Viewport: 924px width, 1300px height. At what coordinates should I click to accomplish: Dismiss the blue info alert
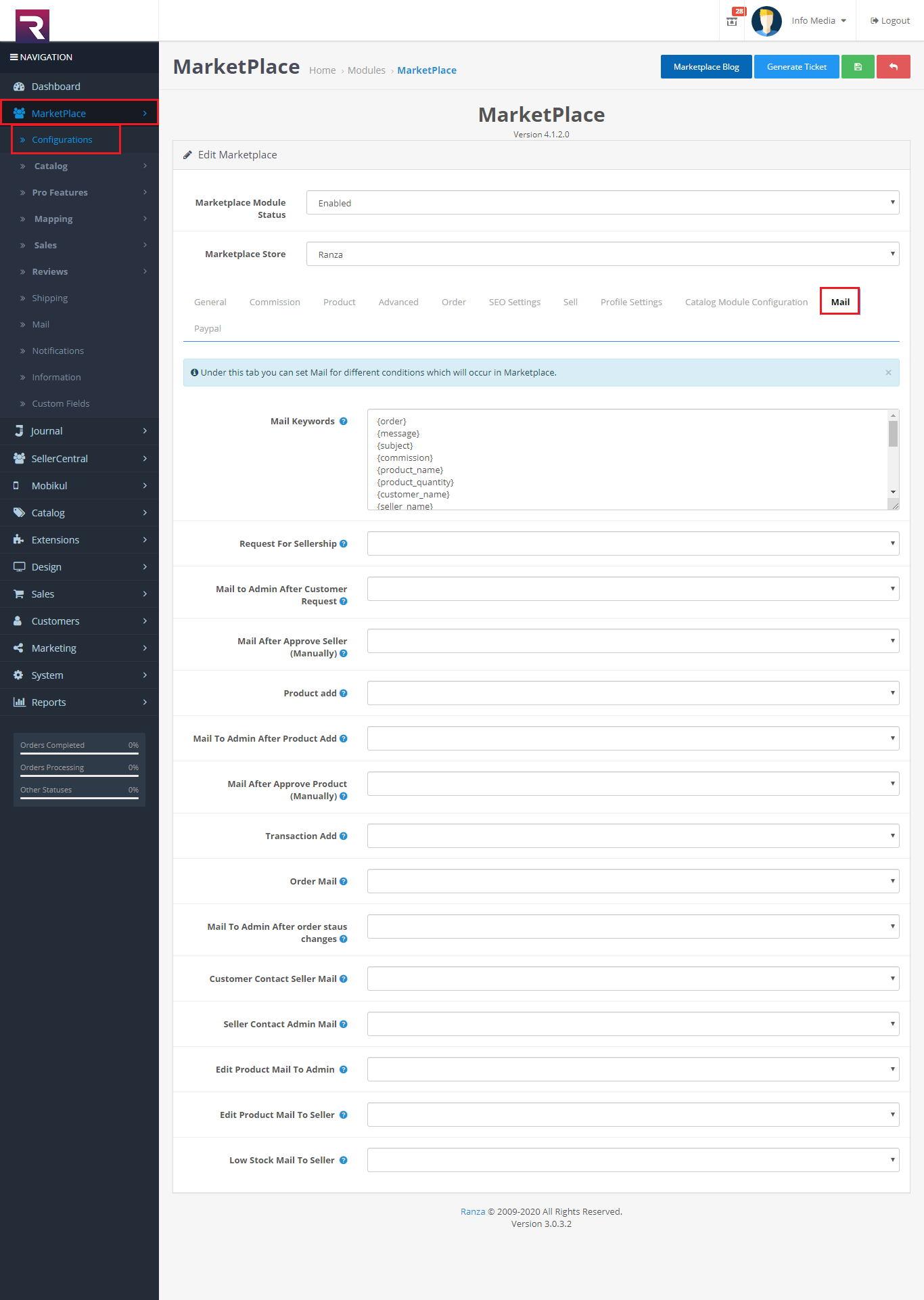click(888, 373)
